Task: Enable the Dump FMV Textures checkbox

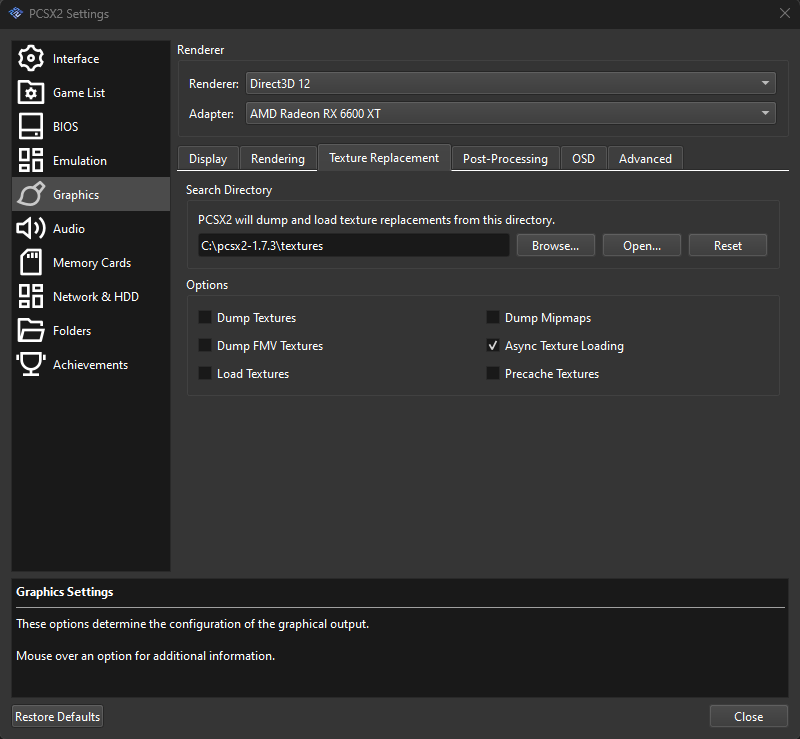Action: 205,346
